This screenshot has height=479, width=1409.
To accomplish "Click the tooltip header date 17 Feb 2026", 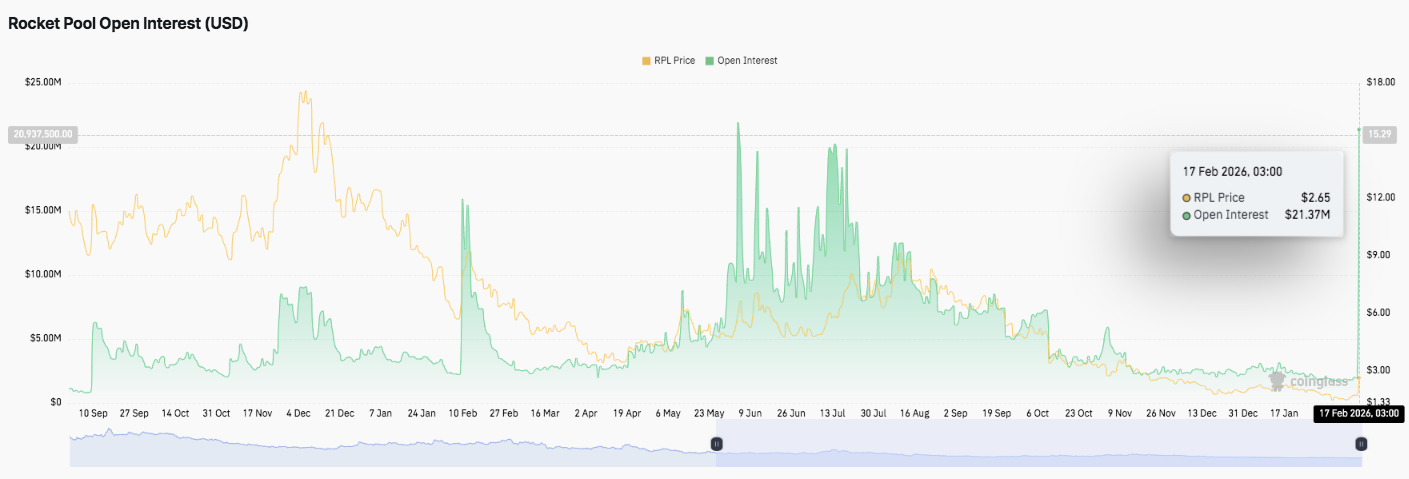I will pyautogui.click(x=1232, y=172).
